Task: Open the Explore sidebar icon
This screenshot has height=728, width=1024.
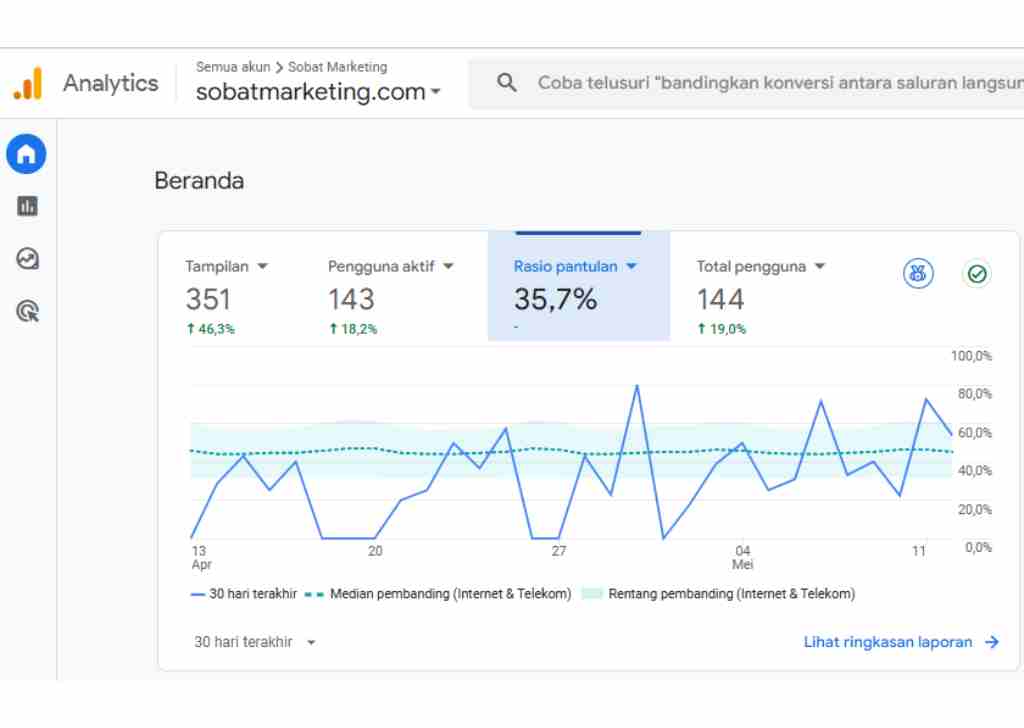Action: (x=27, y=259)
